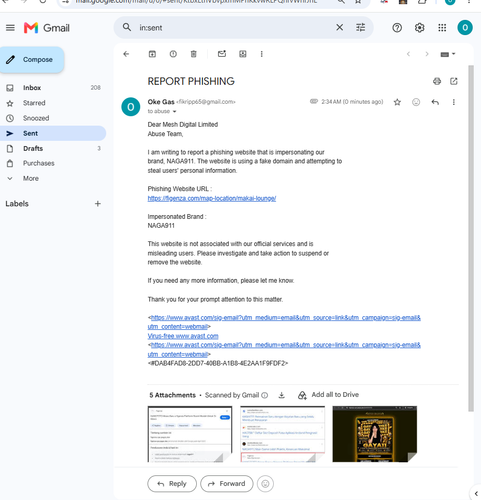Image resolution: width=481 pixels, height=500 pixels.
Task: Show search options filter icon
Action: [360, 27]
